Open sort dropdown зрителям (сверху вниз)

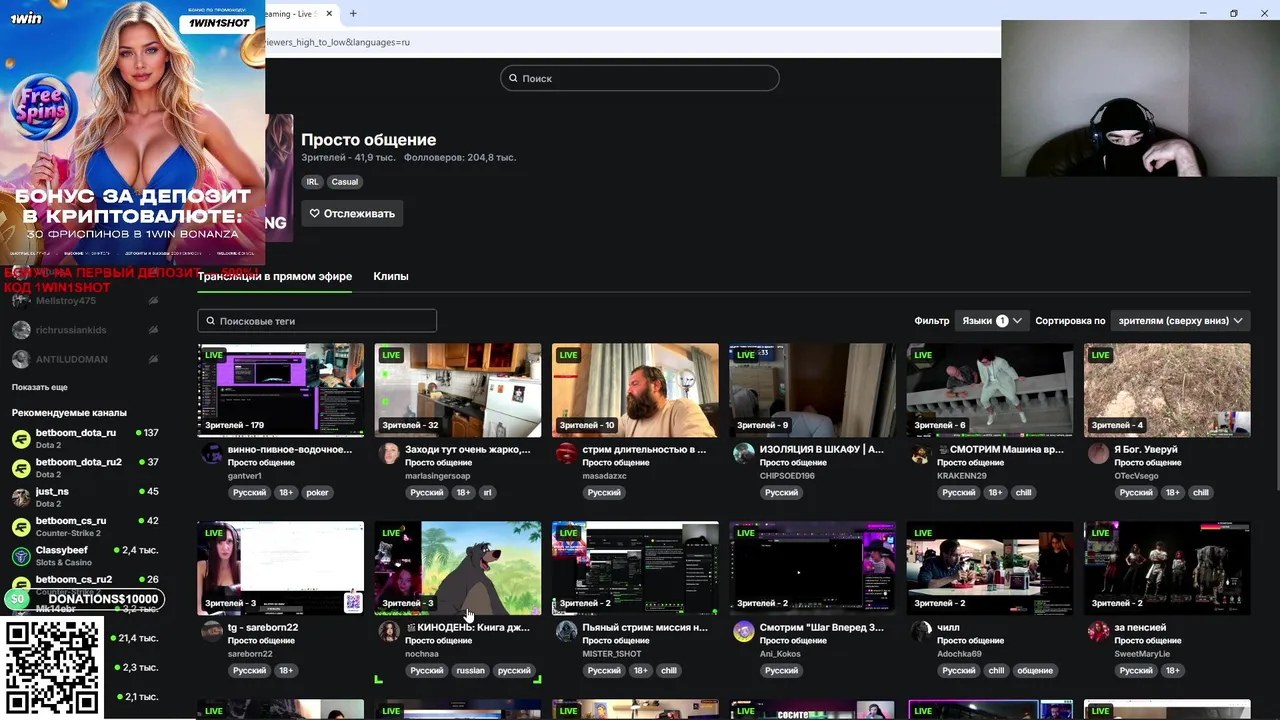click(1180, 321)
